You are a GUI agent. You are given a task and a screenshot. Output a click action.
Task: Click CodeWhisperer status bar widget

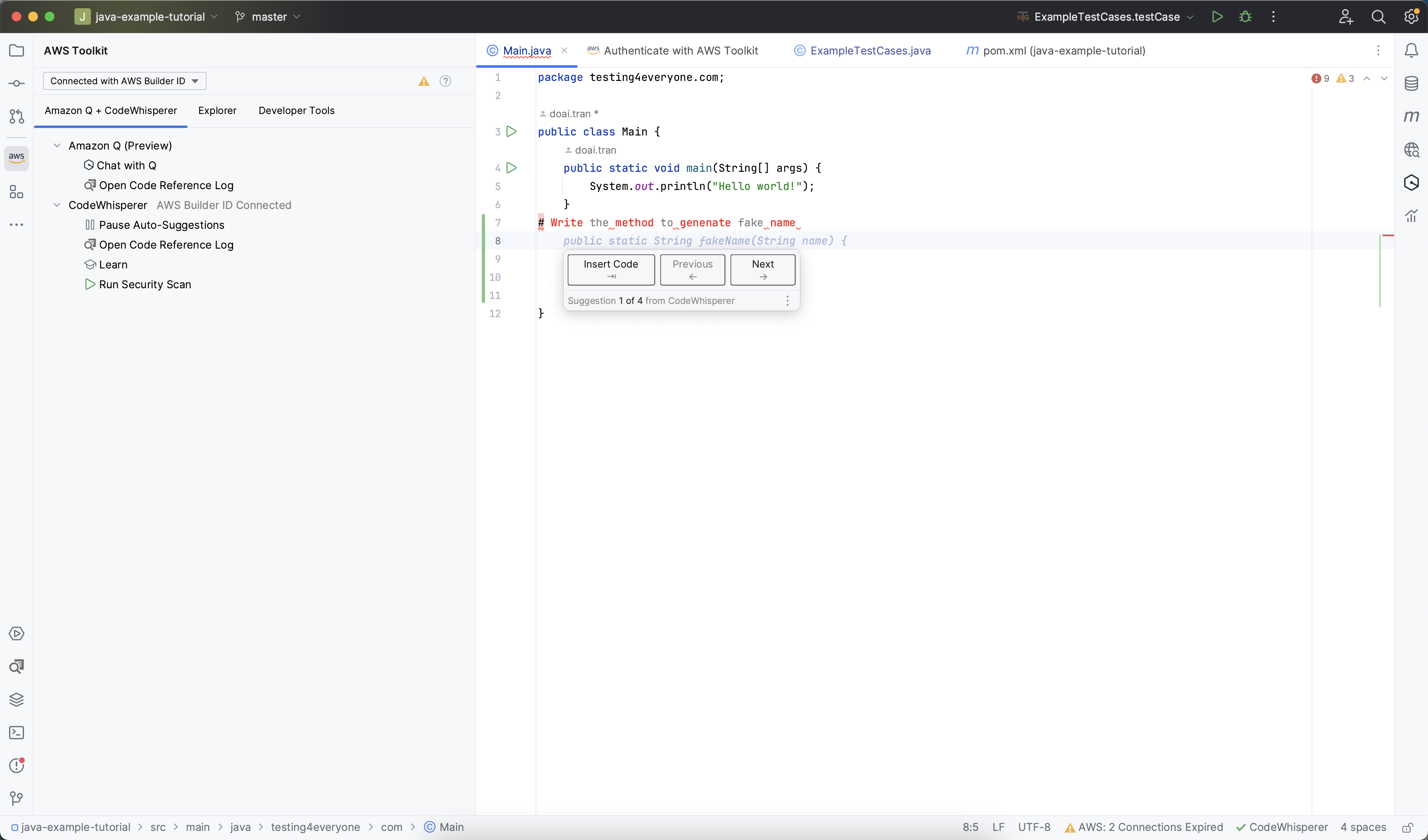click(x=1282, y=828)
